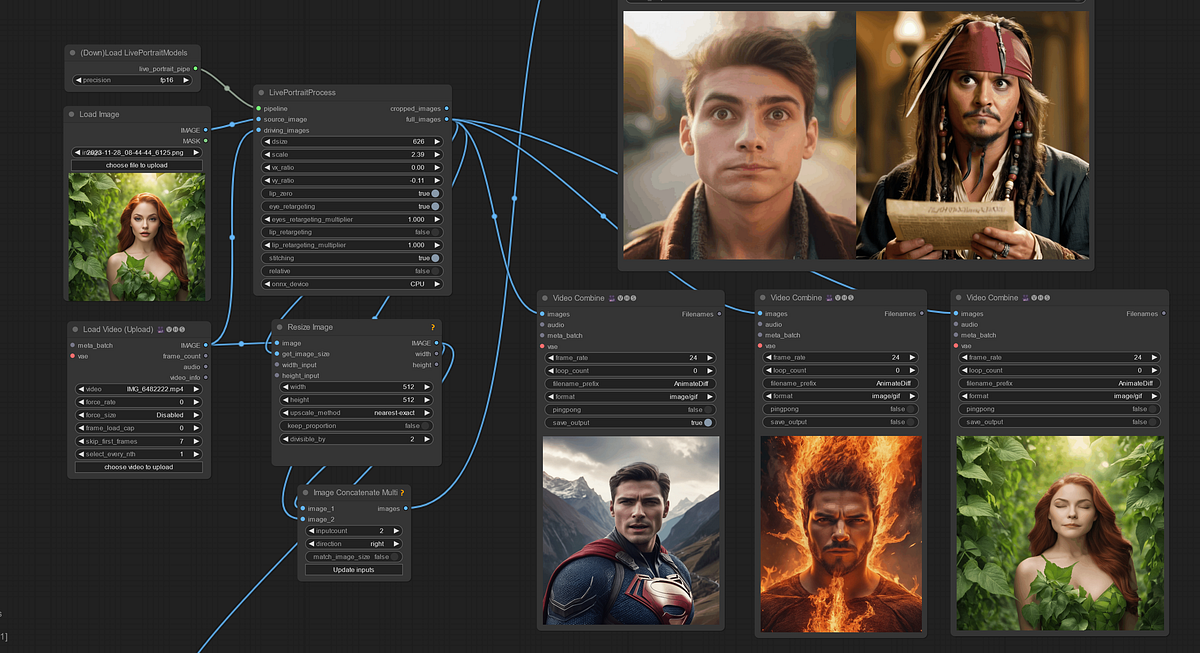Open the Image Concatenate Multi help icon

coord(403,492)
